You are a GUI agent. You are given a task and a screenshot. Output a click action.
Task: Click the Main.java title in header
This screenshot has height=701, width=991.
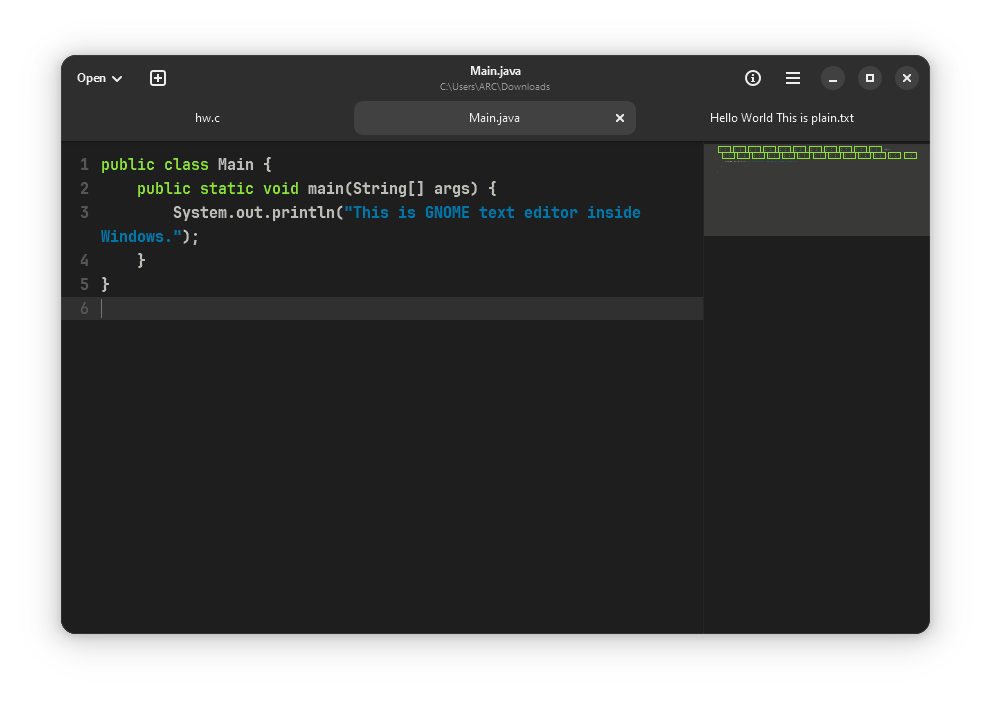(x=496, y=71)
